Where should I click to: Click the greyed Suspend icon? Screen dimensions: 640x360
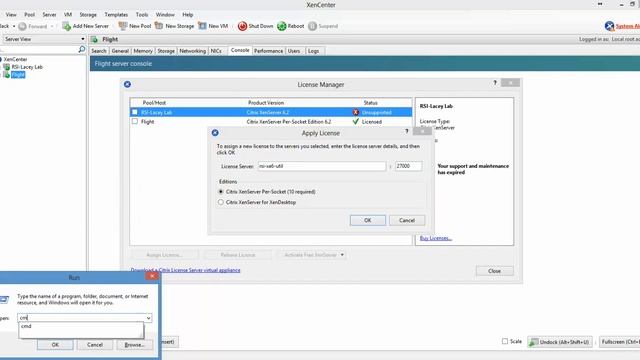point(312,26)
